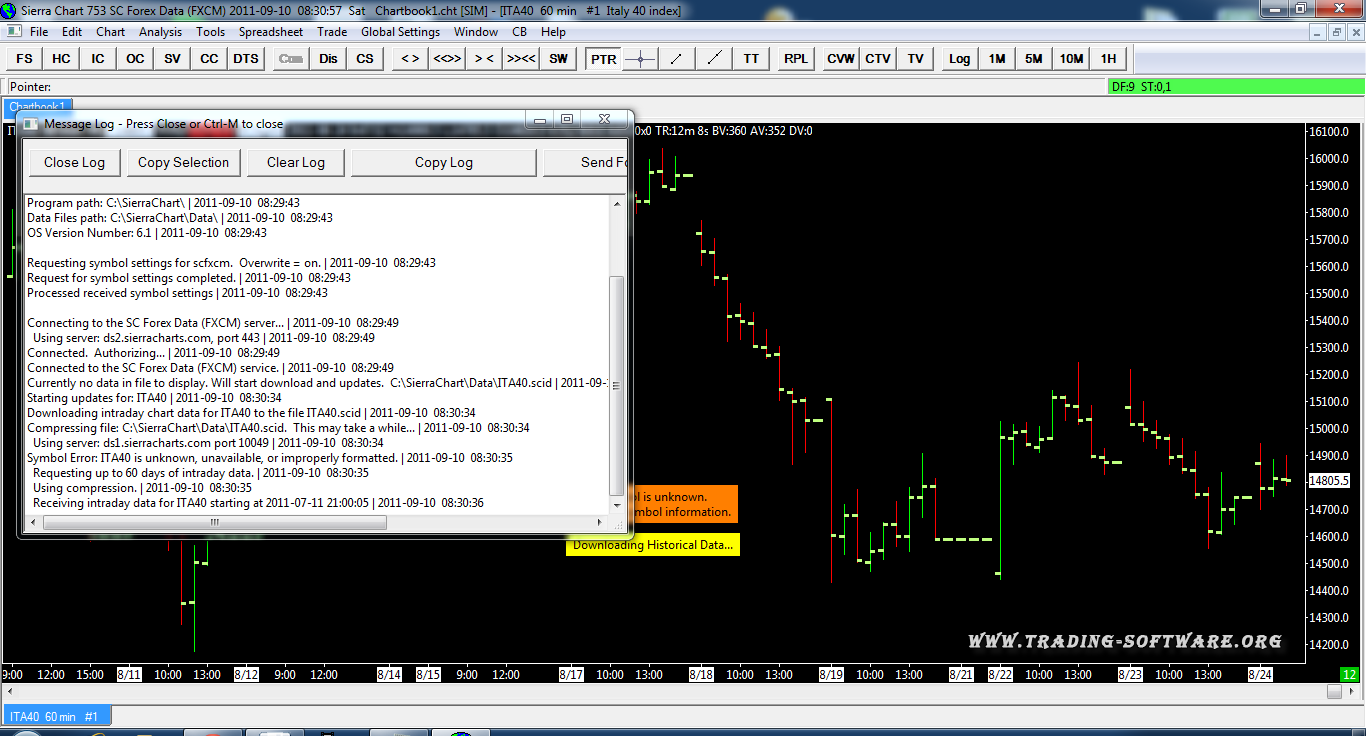Viewport: 1366px width, 736px height.
Task: Select the ITA40 60 min chart tab
Action: 56,716
